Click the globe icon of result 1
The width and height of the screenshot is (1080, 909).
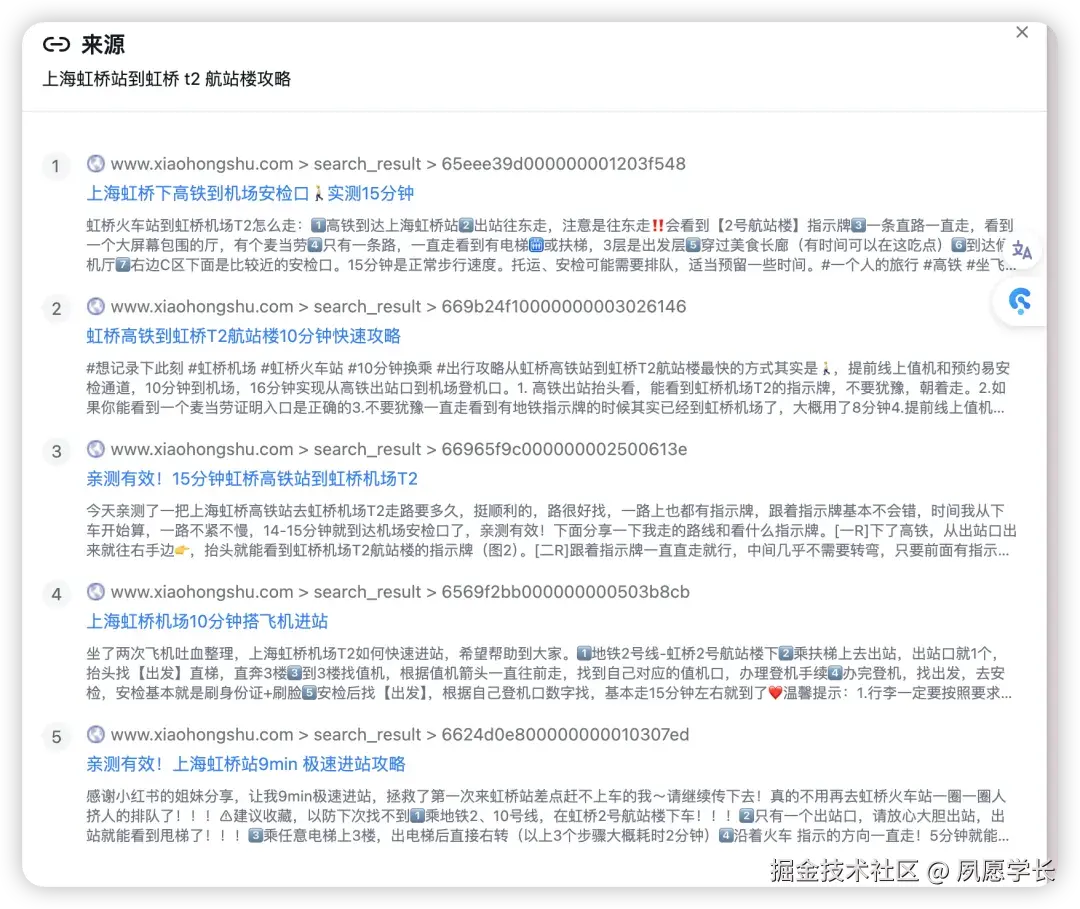96,164
